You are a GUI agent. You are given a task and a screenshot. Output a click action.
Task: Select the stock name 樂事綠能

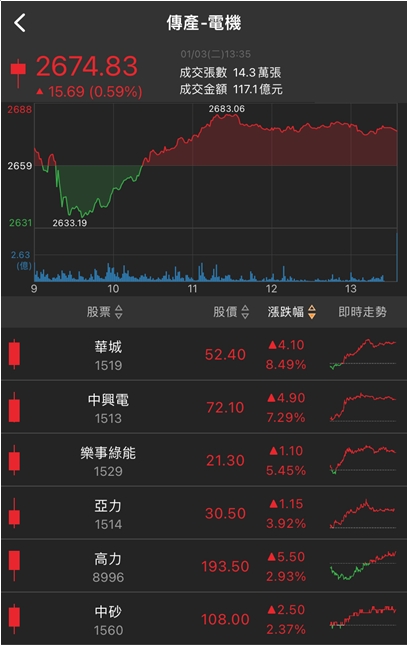tap(108, 453)
